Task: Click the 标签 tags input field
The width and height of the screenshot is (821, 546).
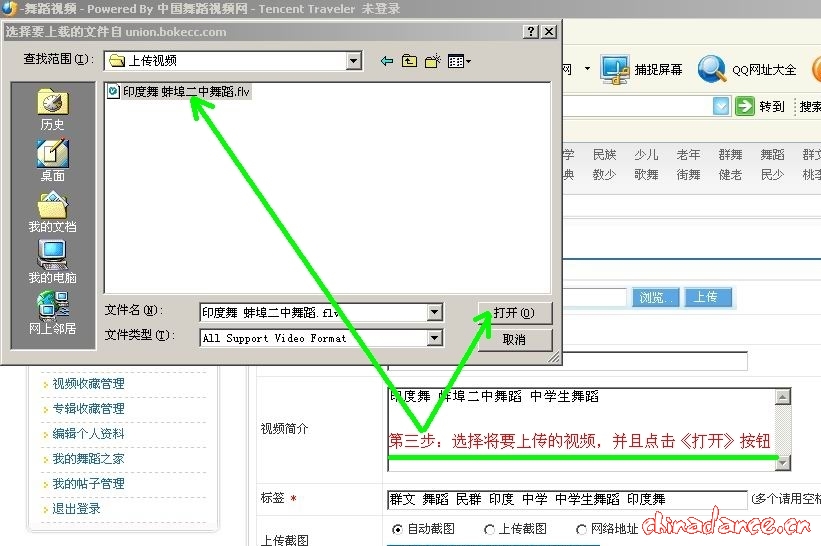Action: click(x=567, y=499)
